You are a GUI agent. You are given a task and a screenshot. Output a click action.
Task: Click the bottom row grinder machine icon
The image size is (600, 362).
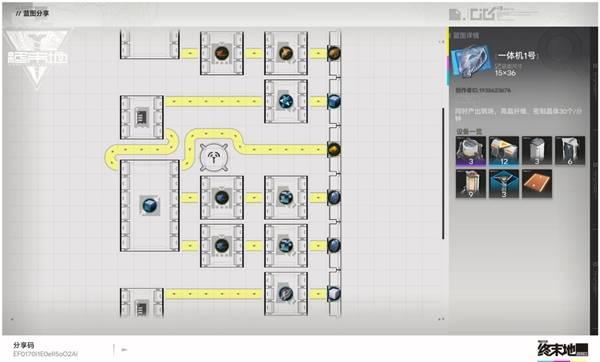286,294
